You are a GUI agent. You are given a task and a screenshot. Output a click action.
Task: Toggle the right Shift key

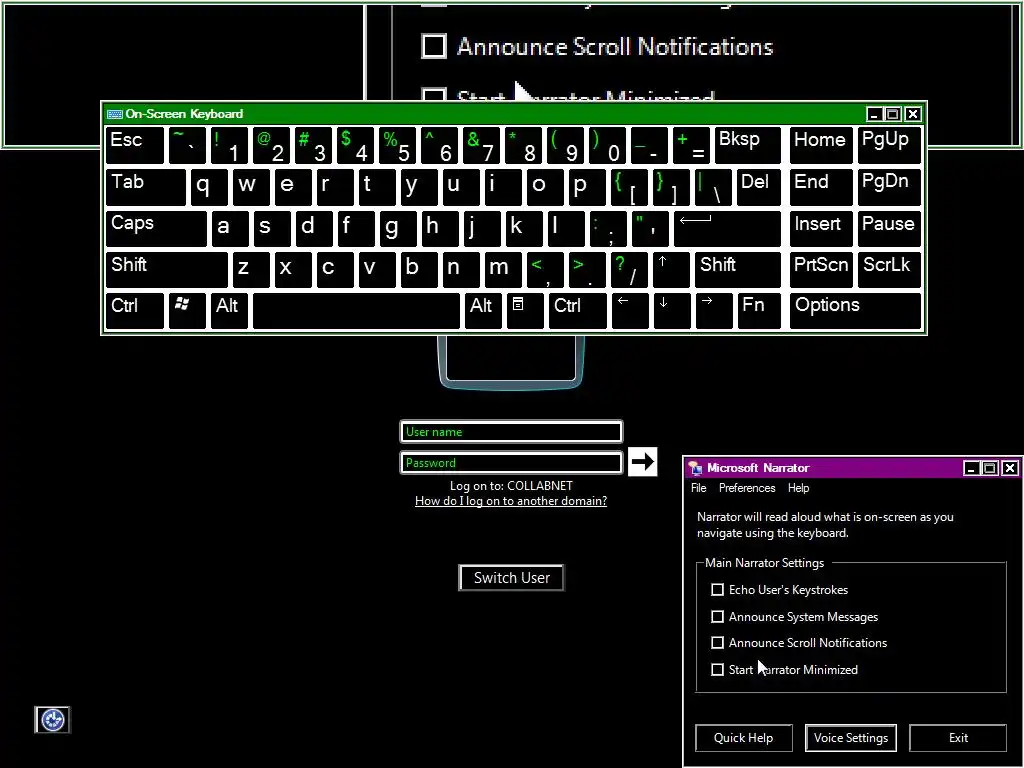[737, 269]
